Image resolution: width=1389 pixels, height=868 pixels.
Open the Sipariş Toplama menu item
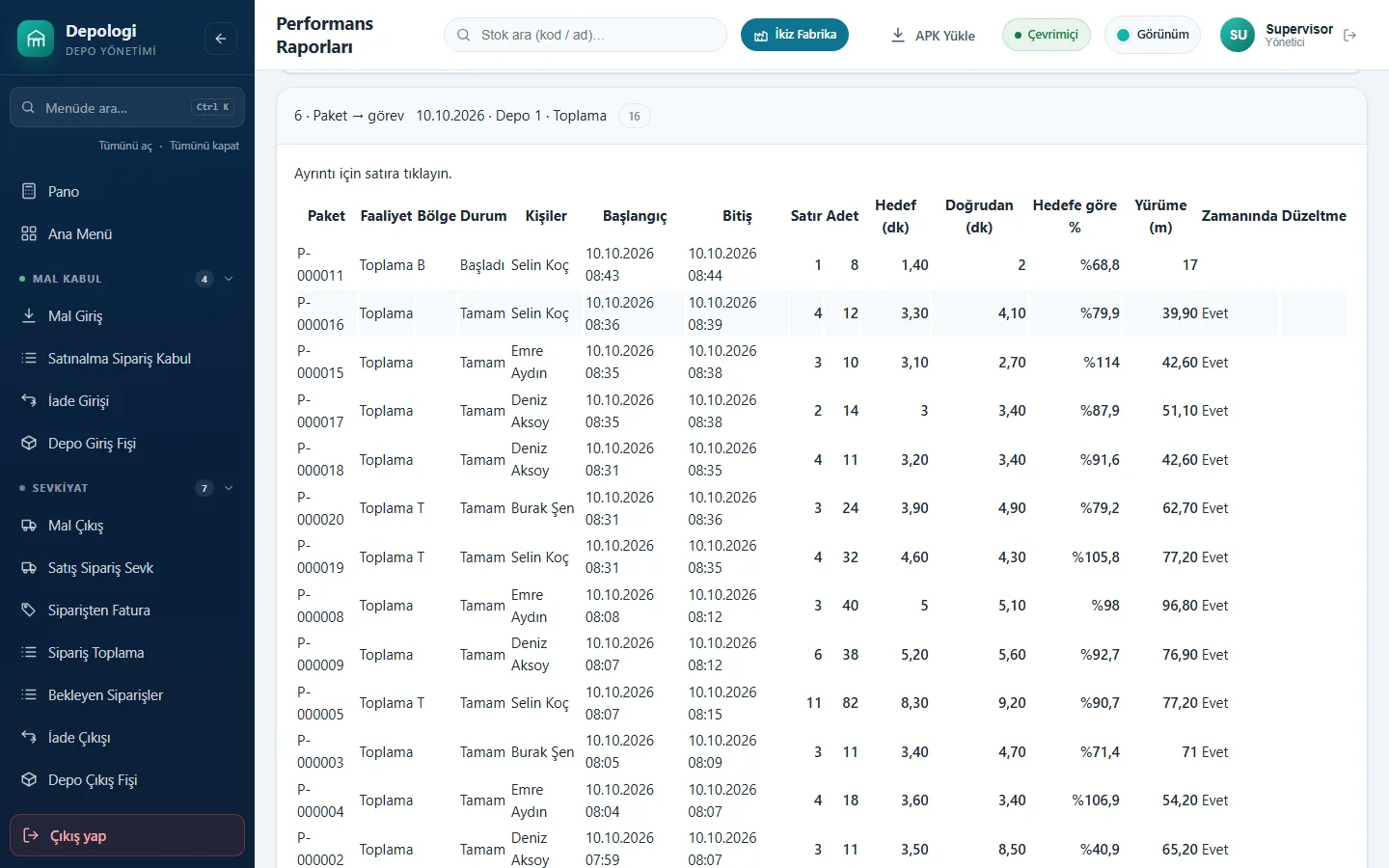pos(127,653)
